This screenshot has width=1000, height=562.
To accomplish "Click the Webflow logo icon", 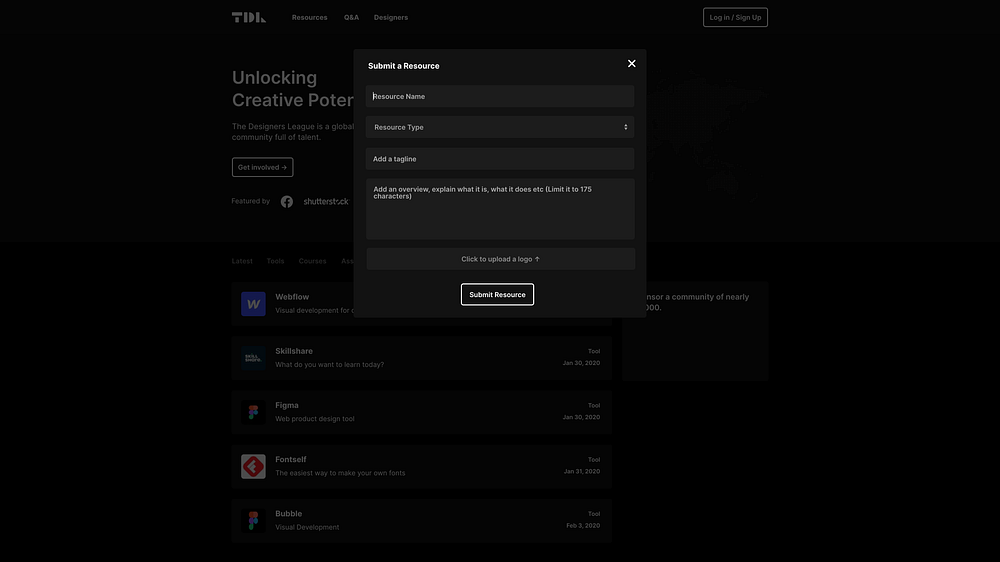I will tap(253, 304).
